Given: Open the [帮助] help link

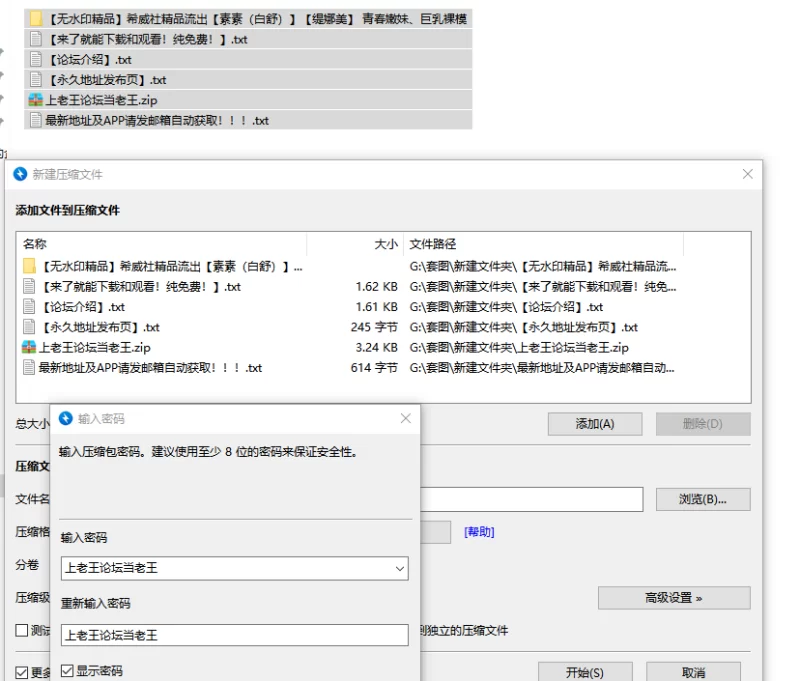Looking at the screenshot, I should (479, 532).
